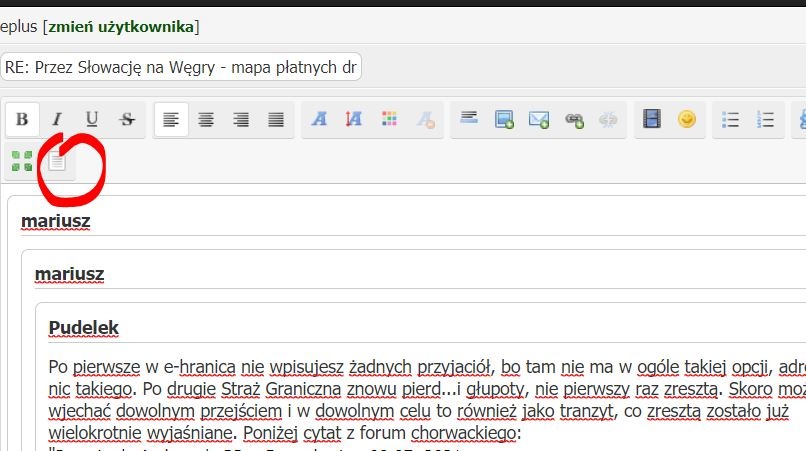This screenshot has width=806, height=451.
Task: Click the words Straż Graniczna in text
Action: tap(281, 389)
